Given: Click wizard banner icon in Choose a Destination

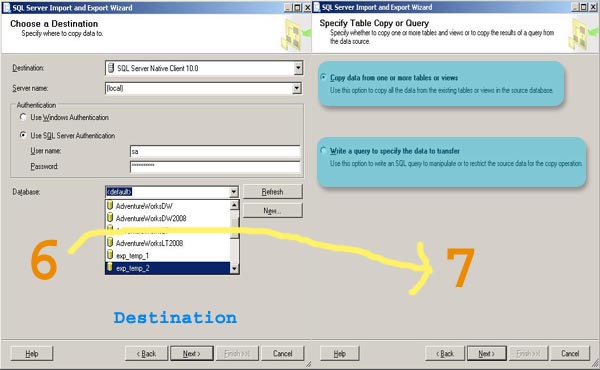Looking at the screenshot, I should pyautogui.click(x=295, y=34).
